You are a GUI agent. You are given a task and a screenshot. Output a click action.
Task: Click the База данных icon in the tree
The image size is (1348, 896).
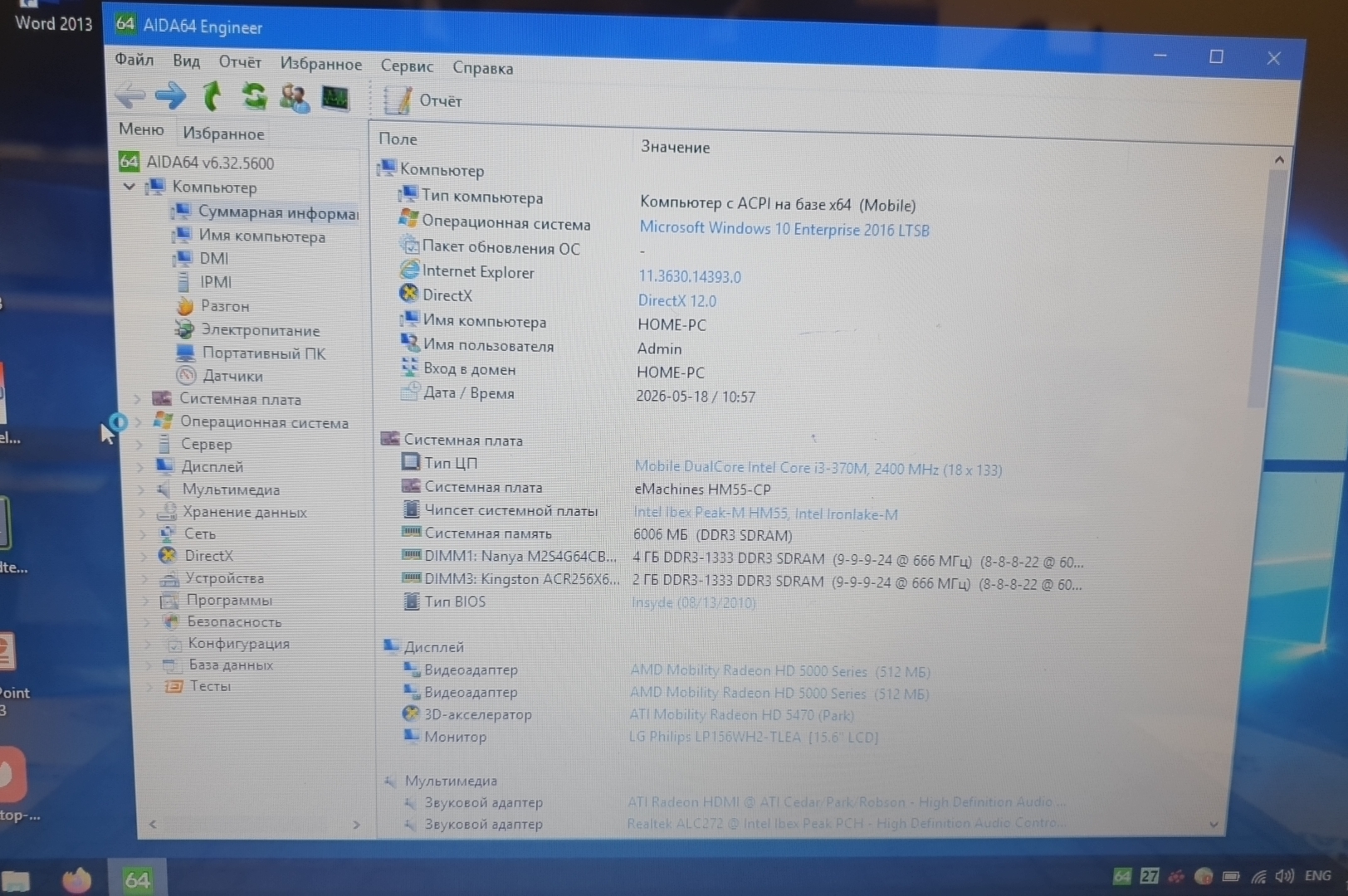click(172, 665)
